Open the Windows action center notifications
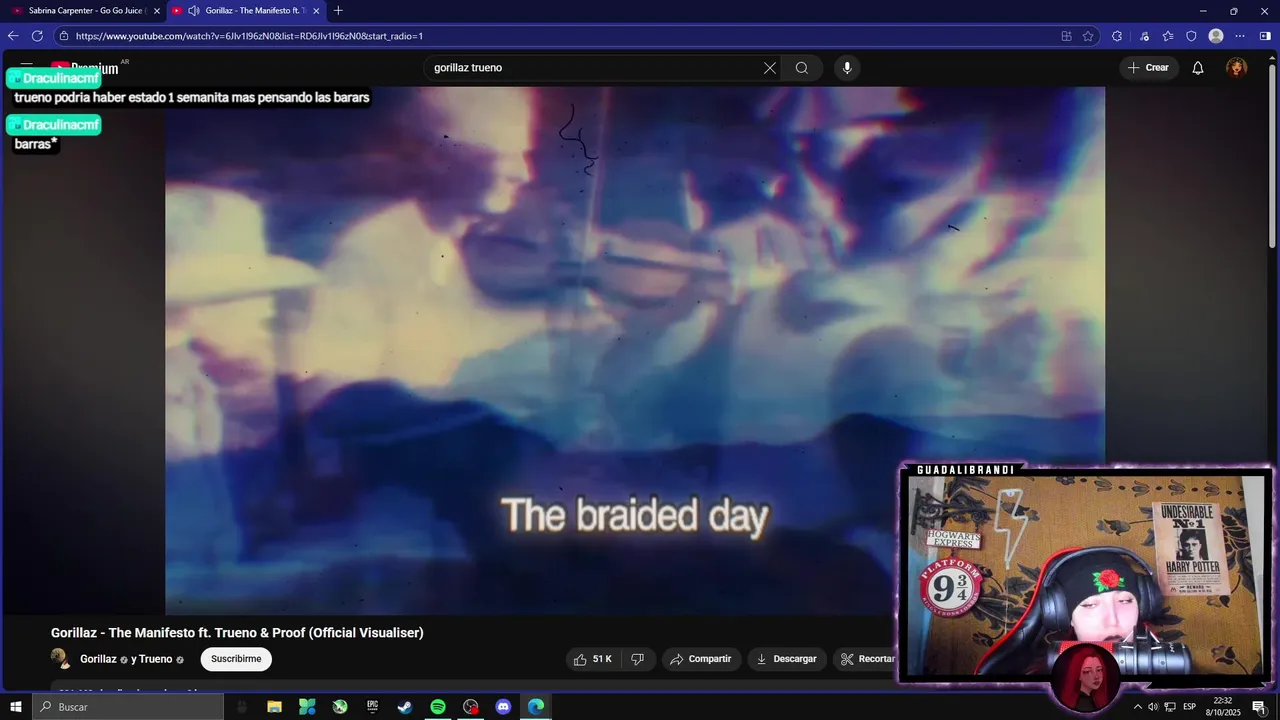Viewport: 1280px width, 720px height. [1259, 707]
